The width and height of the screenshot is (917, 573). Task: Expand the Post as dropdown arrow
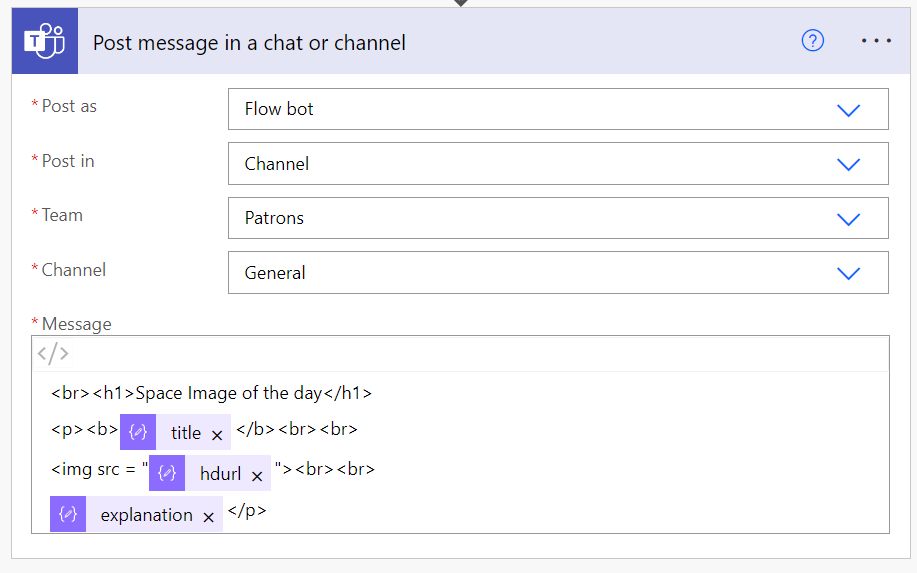coord(848,110)
